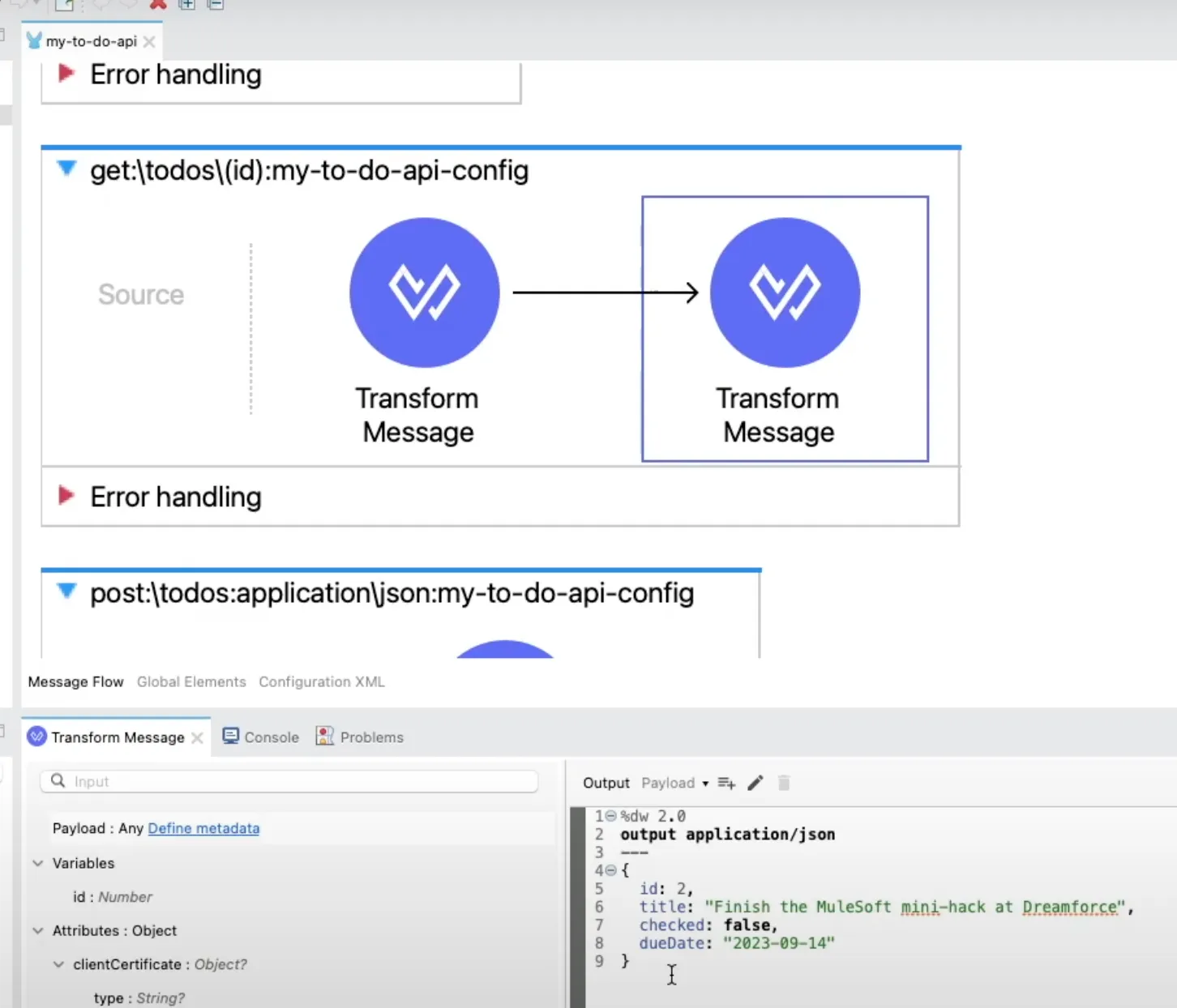Click the dueDate line in the script
The width and height of the screenshot is (1177, 1008).
737,943
